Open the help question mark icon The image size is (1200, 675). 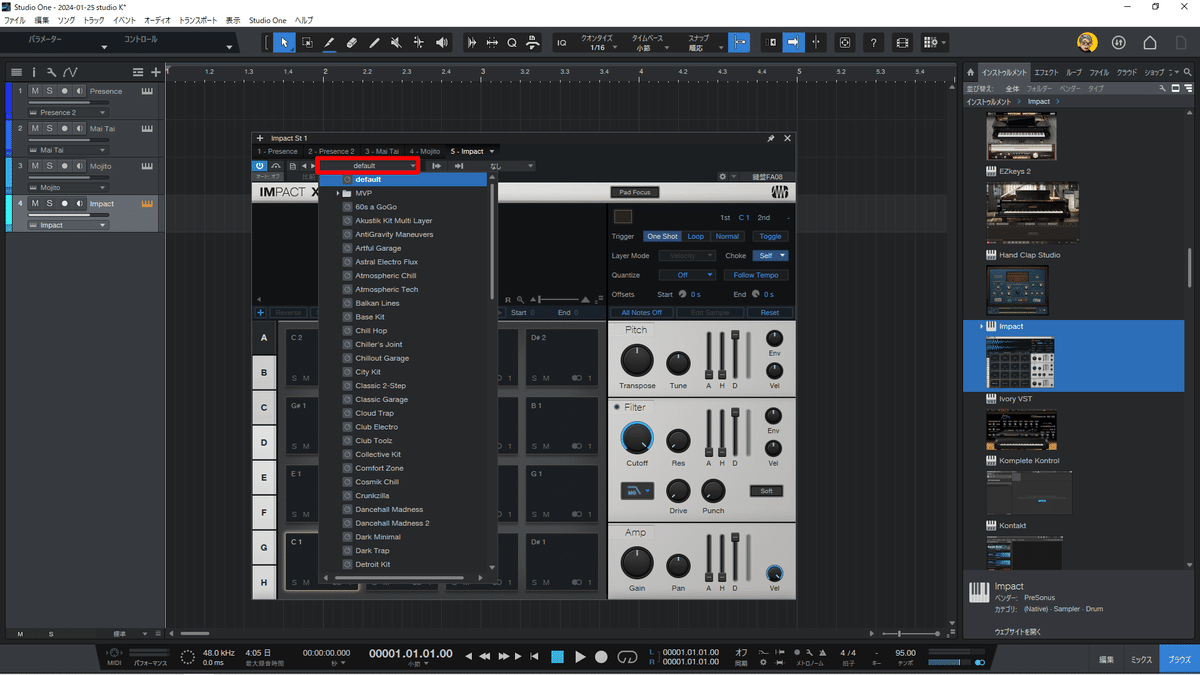coord(874,43)
